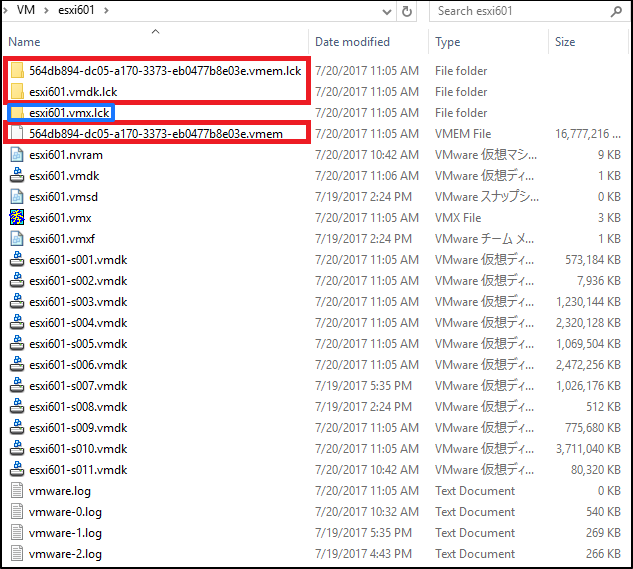Click date 7/20/2017 10:32 AM
633x569 pixels.
coord(367,512)
